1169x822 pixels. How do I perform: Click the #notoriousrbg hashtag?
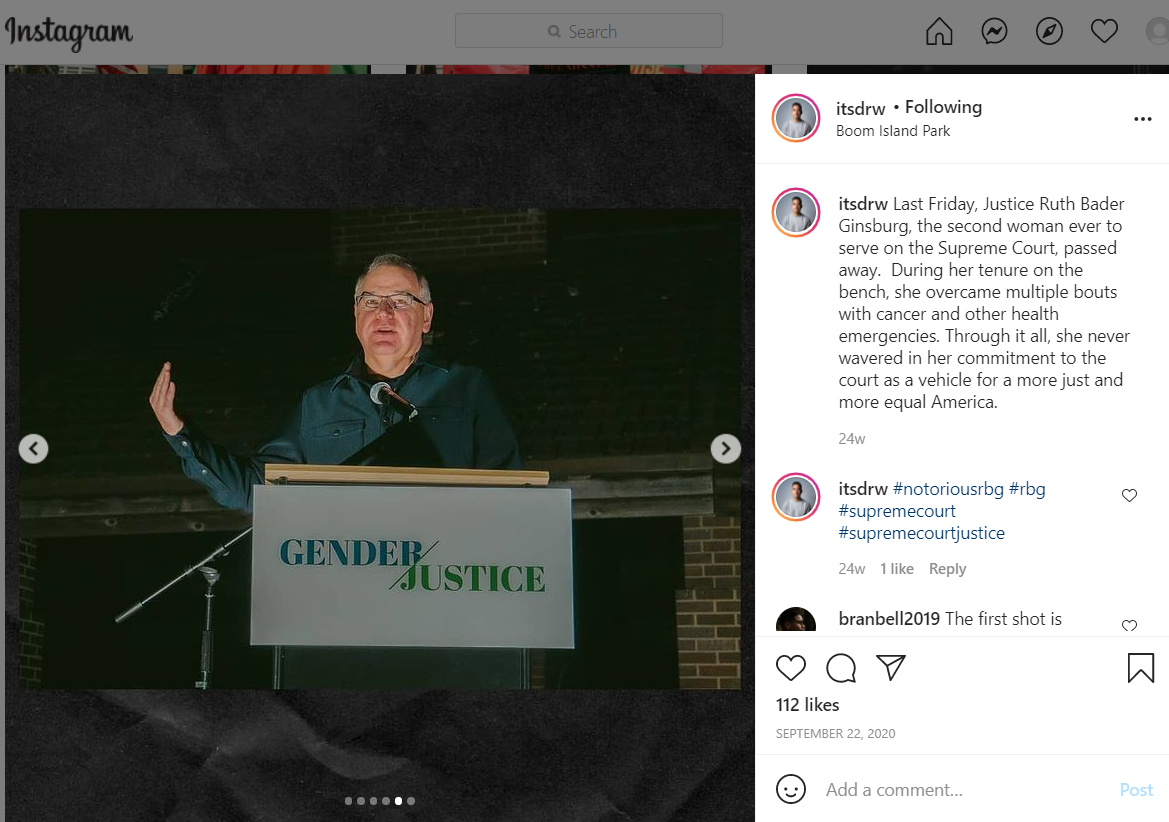pyautogui.click(x=948, y=489)
